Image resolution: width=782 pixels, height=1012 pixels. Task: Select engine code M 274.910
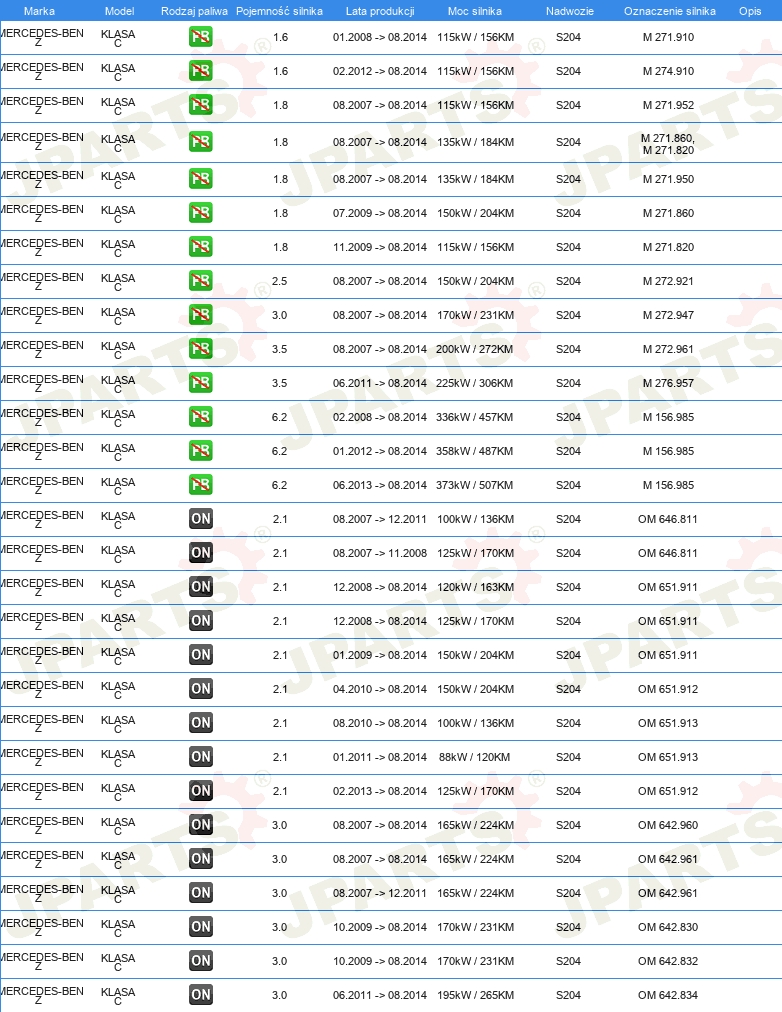[668, 71]
